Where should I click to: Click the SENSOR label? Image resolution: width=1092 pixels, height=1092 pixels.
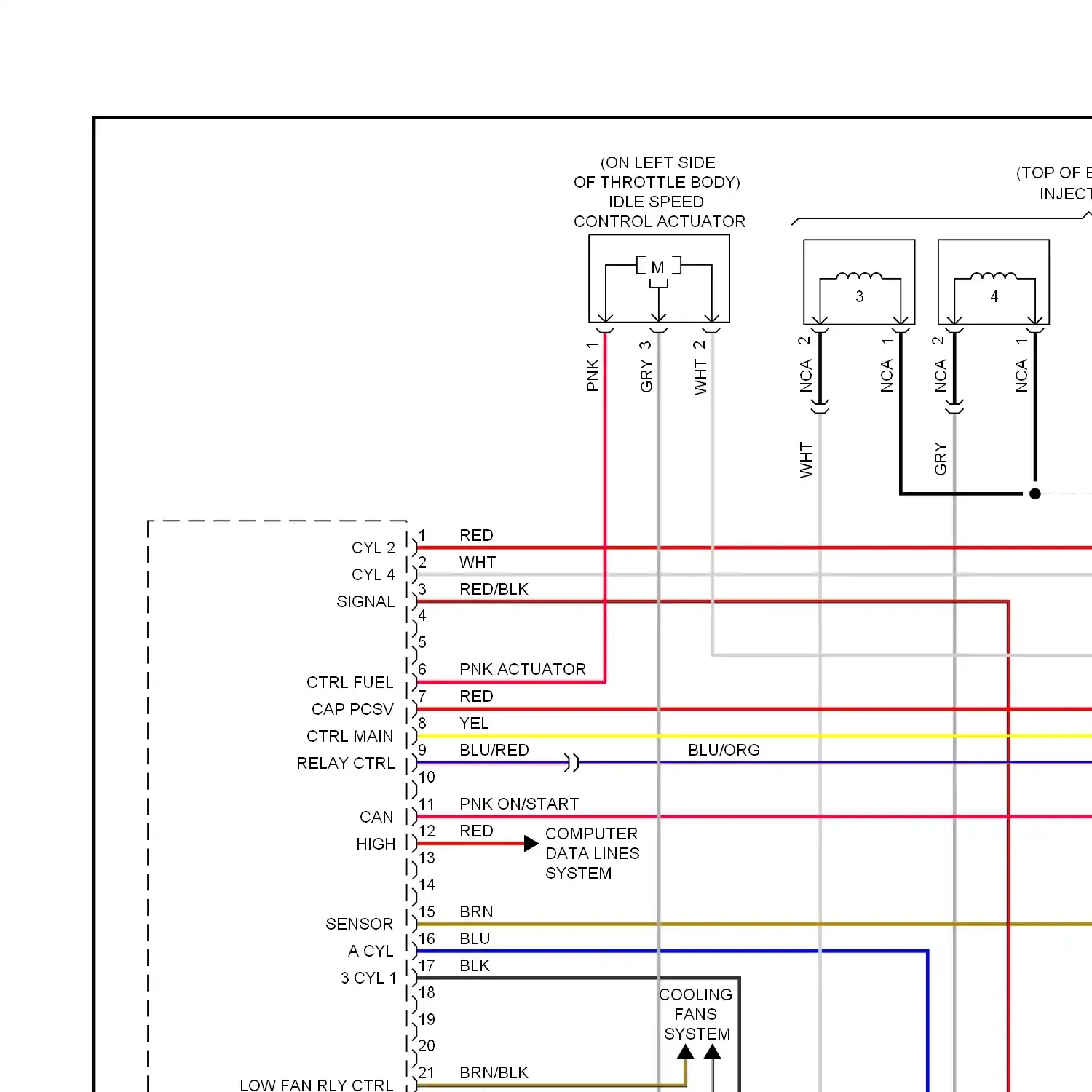(359, 924)
